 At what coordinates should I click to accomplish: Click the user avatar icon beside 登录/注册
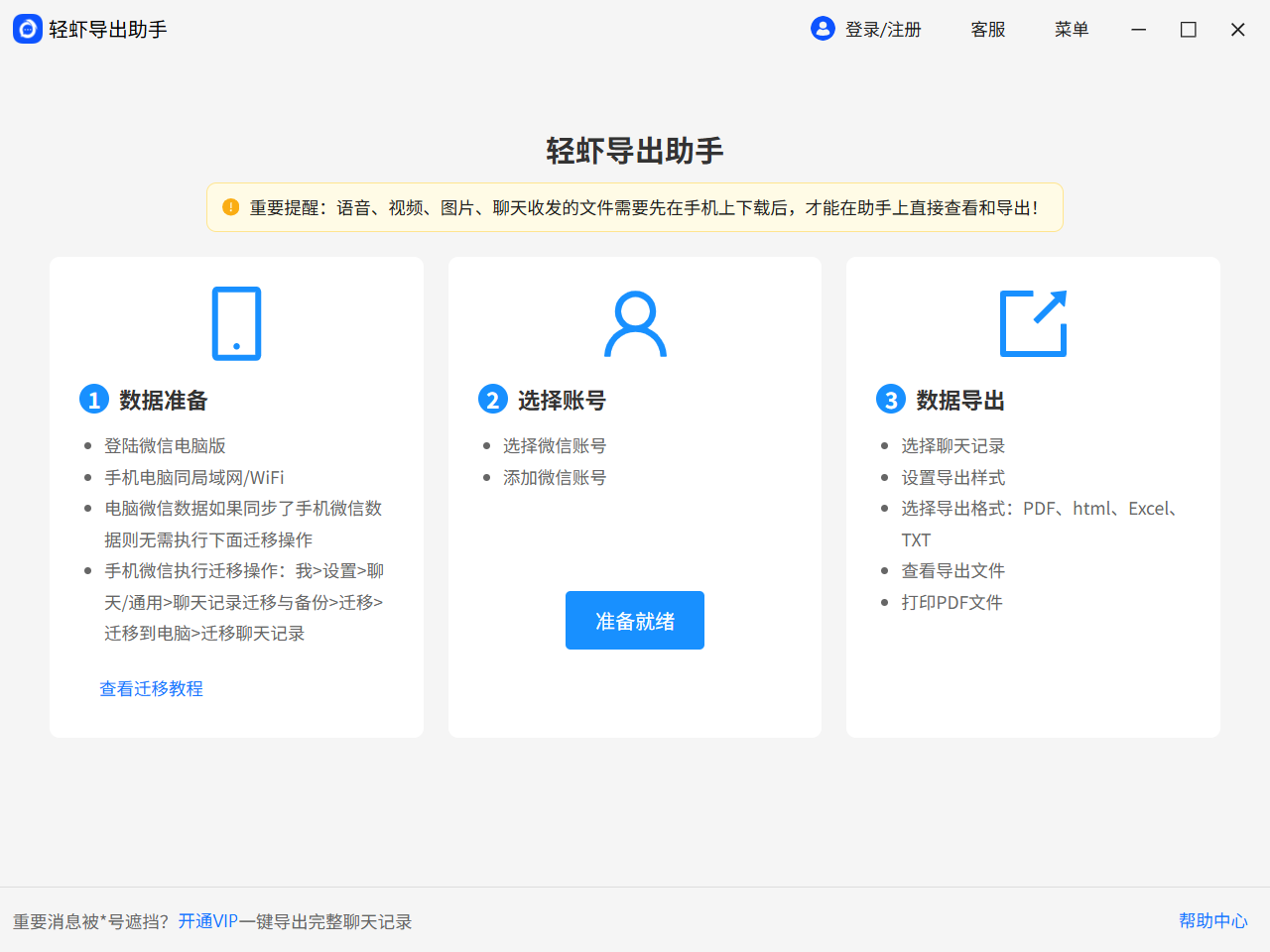823,29
